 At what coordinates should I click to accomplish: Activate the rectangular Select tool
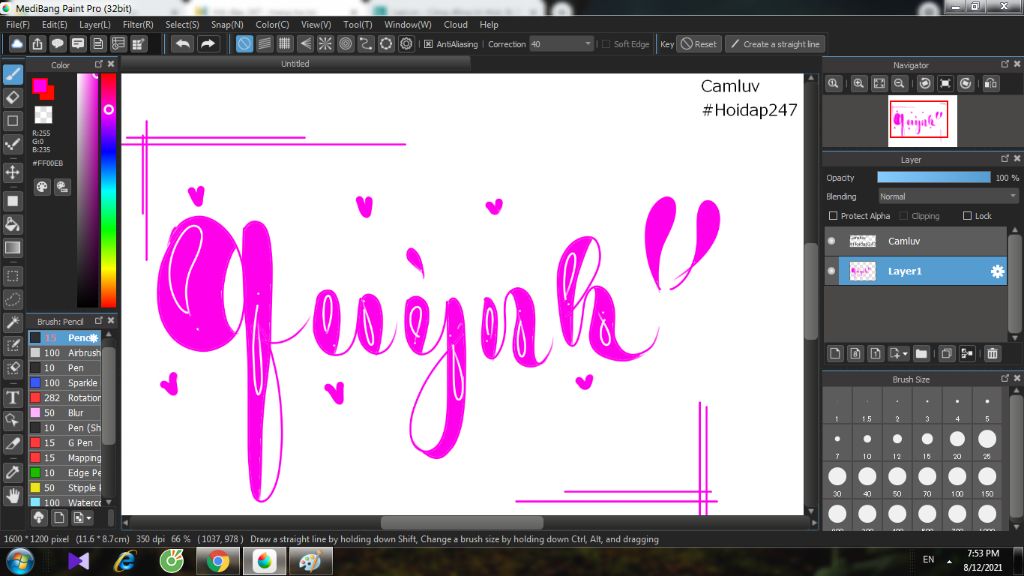tap(13, 276)
